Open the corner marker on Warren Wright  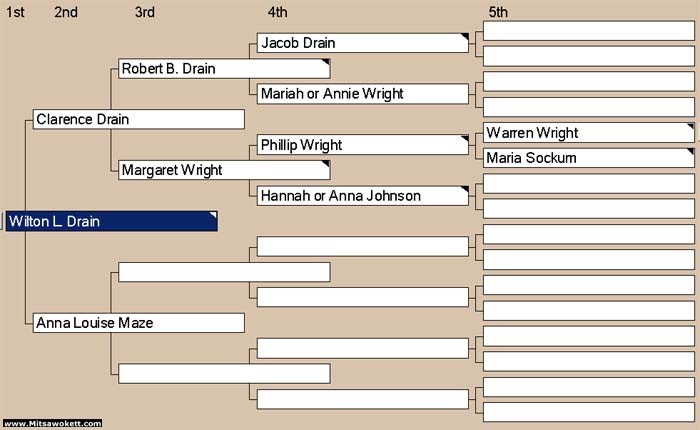[690, 127]
